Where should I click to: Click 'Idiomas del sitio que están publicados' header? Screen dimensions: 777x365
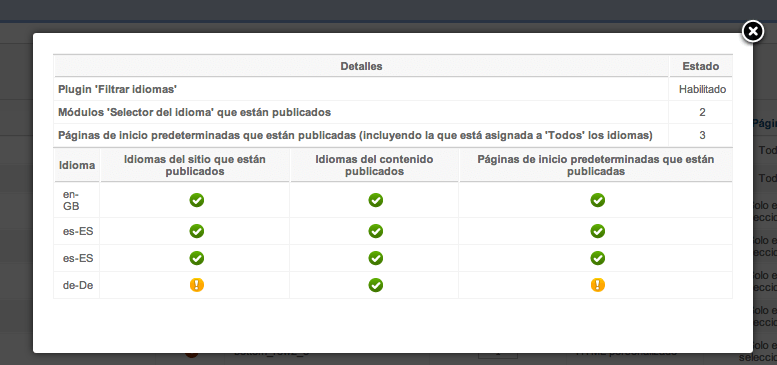[195, 165]
